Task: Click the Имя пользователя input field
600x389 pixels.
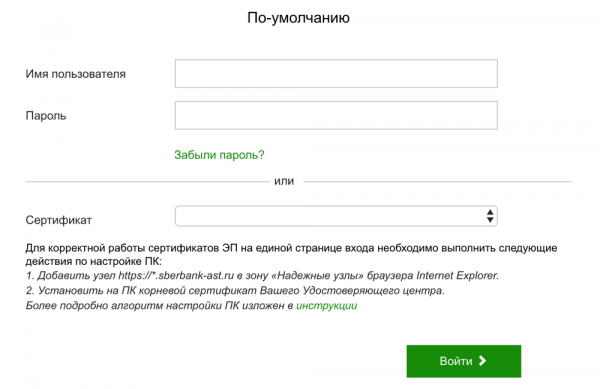Action: tap(336, 73)
